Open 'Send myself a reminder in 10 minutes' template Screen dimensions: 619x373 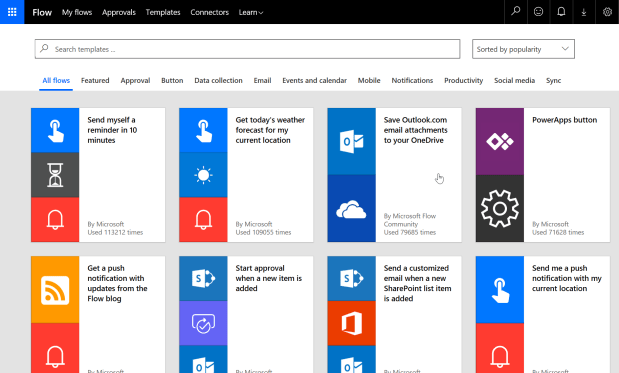point(112,130)
